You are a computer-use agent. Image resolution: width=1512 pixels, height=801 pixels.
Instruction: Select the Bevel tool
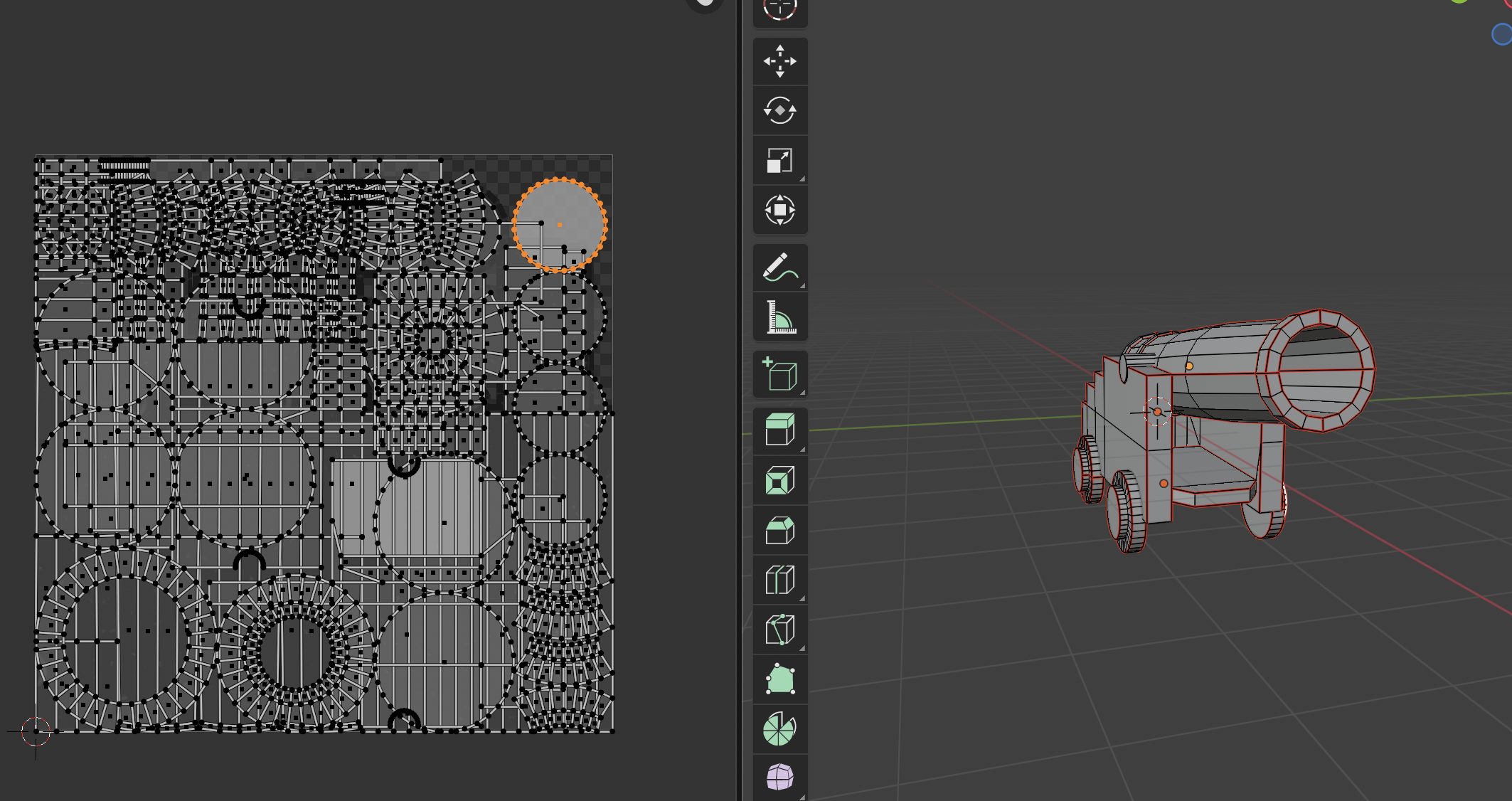click(780, 531)
